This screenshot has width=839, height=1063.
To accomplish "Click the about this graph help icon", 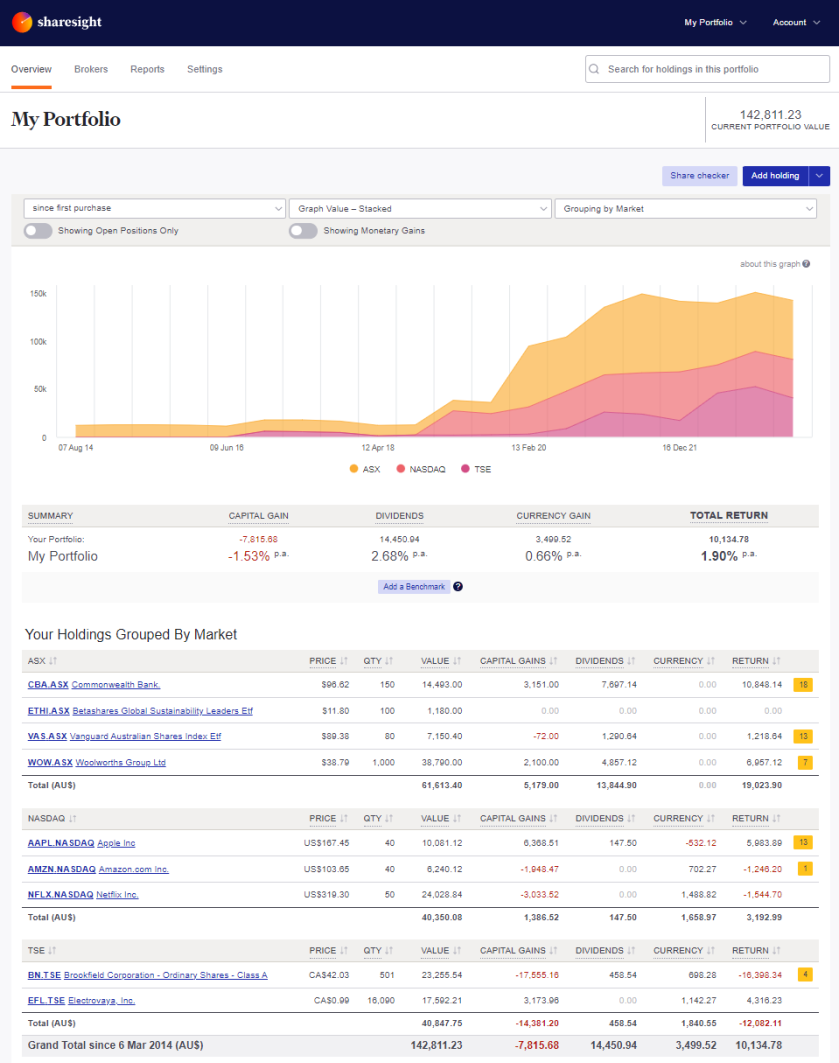I will pyautogui.click(x=806, y=264).
